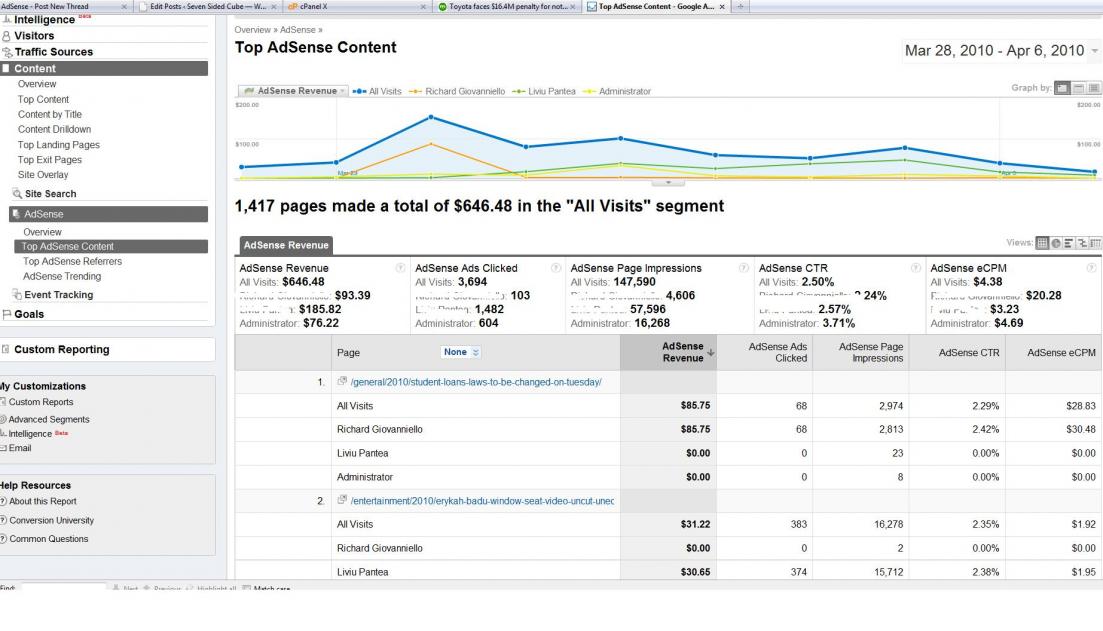This screenshot has height=631, width=1103.
Task: Click peak data point on All Visits line
Action: tap(431, 117)
